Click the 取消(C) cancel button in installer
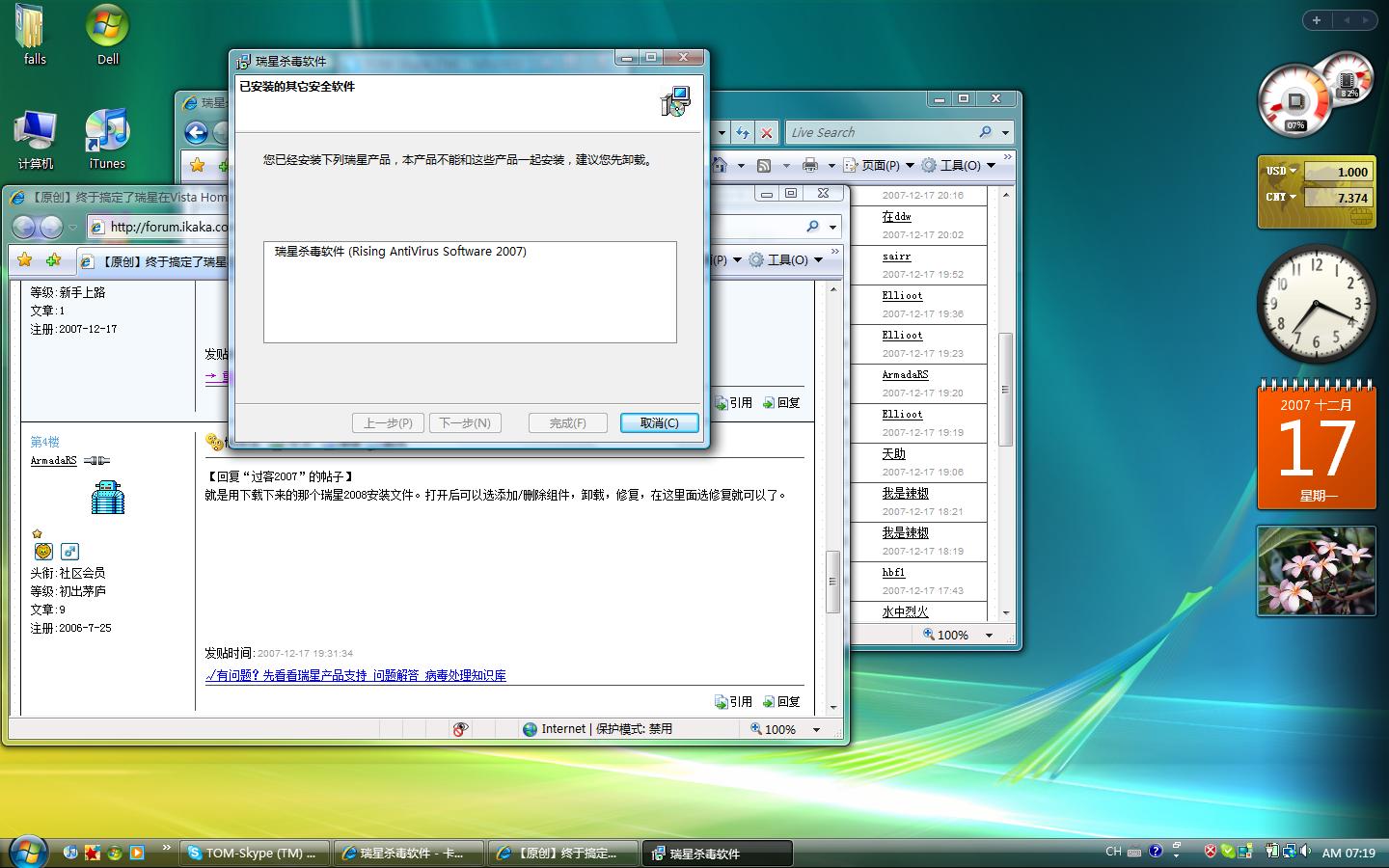This screenshot has height=868, width=1389. (659, 422)
